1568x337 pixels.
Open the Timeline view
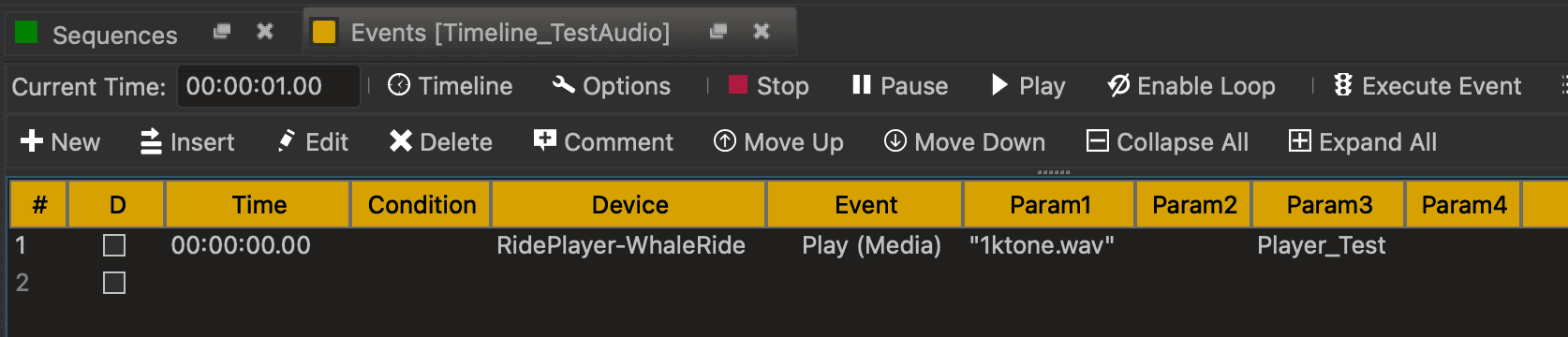tap(451, 86)
